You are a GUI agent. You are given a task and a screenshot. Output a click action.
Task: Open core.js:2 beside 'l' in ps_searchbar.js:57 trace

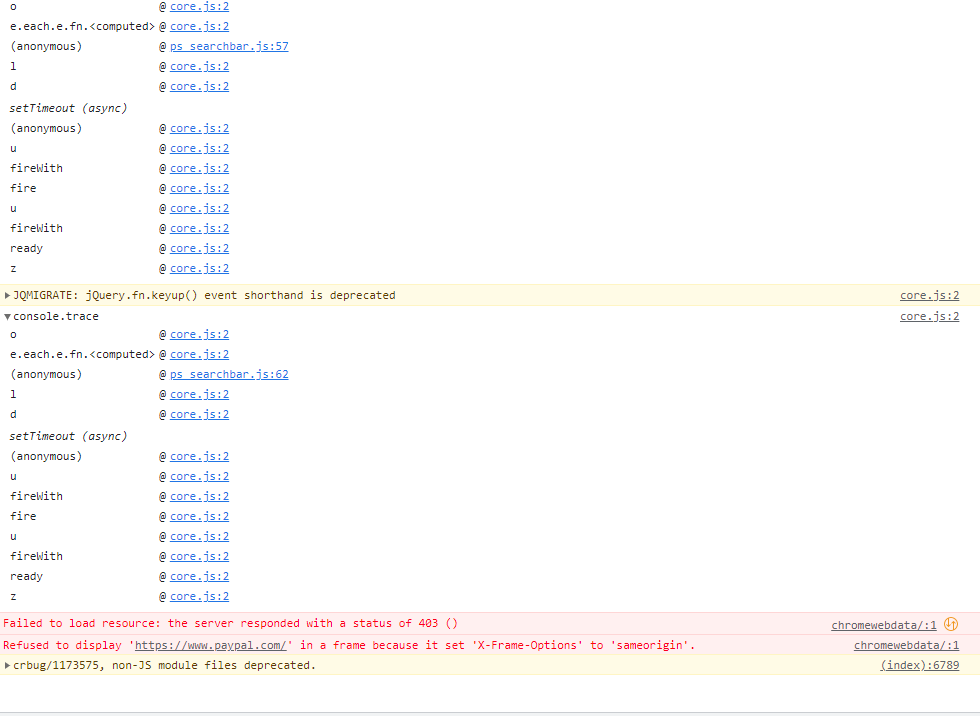pyautogui.click(x=199, y=66)
